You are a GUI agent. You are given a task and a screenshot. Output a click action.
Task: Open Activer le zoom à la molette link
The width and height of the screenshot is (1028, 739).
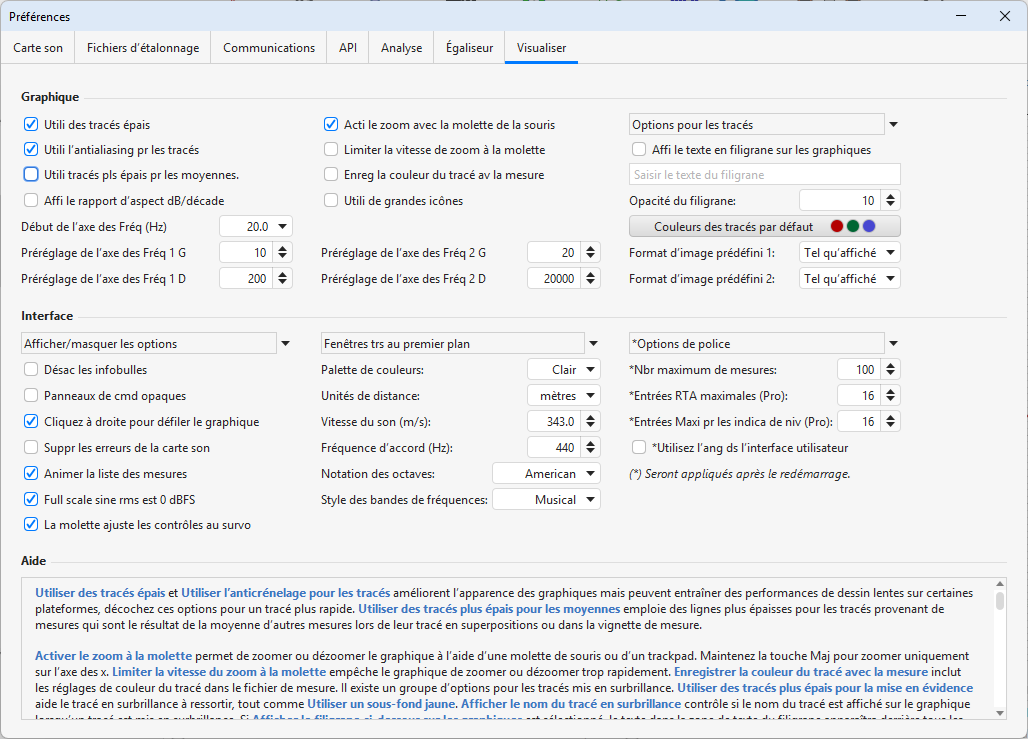[113, 656]
